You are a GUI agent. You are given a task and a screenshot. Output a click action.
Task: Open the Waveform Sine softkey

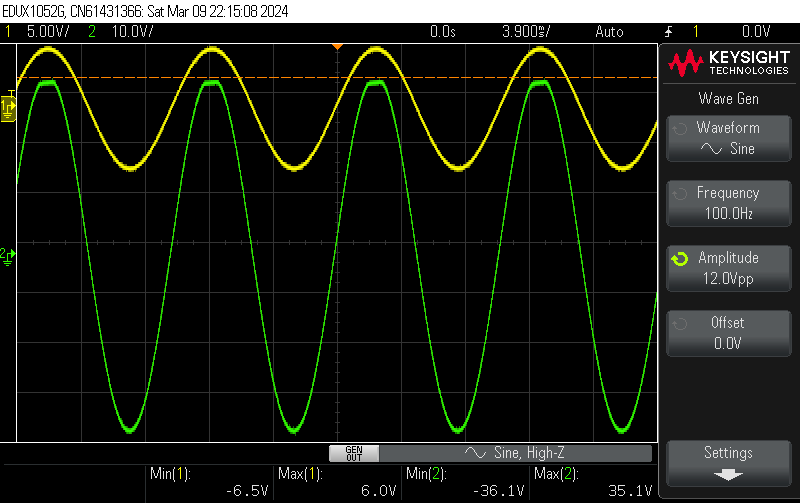click(x=729, y=138)
